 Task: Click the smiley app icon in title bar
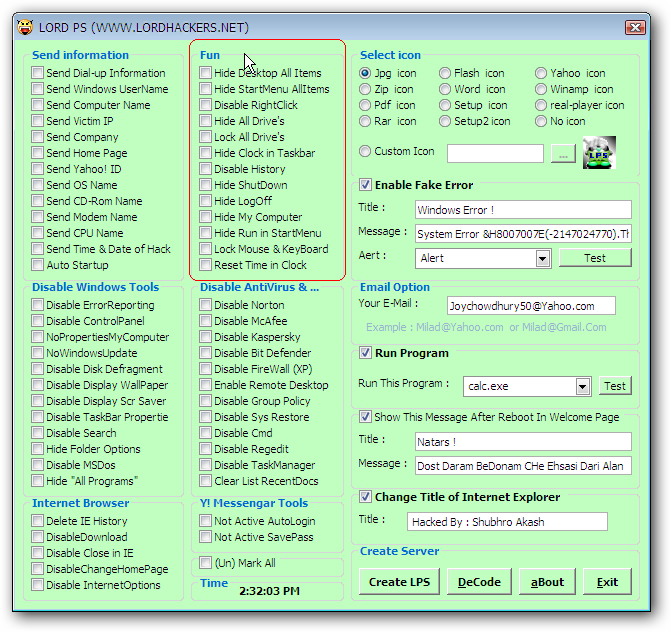[25, 27]
